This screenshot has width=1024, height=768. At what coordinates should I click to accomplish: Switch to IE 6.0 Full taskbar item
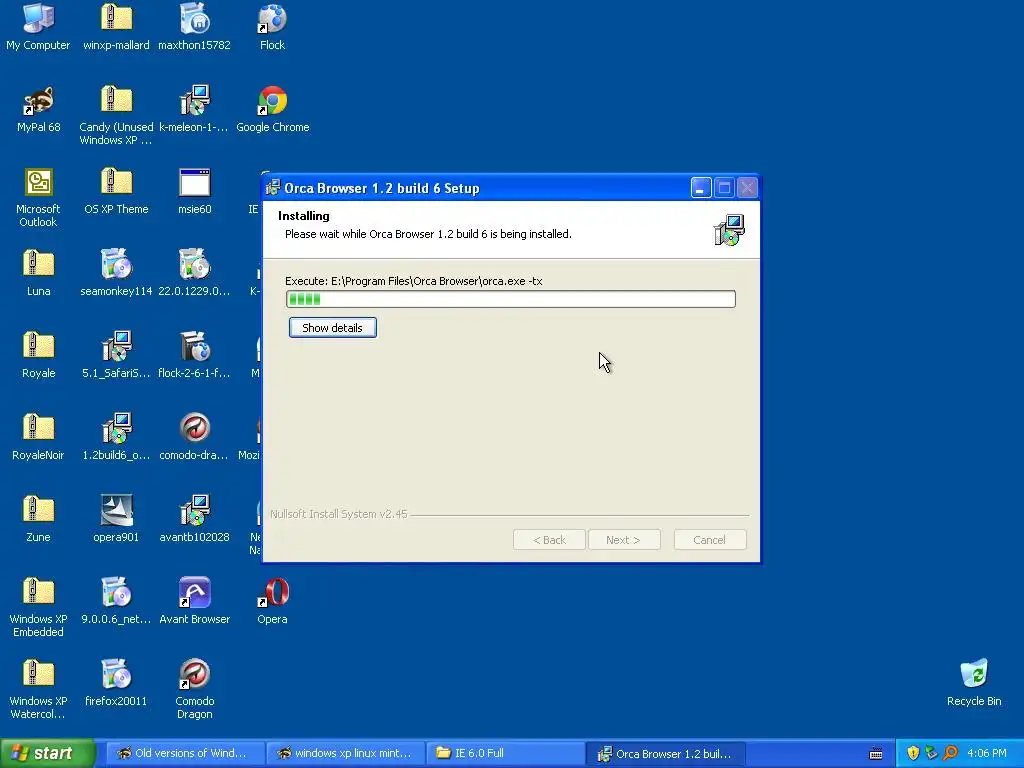click(506, 753)
